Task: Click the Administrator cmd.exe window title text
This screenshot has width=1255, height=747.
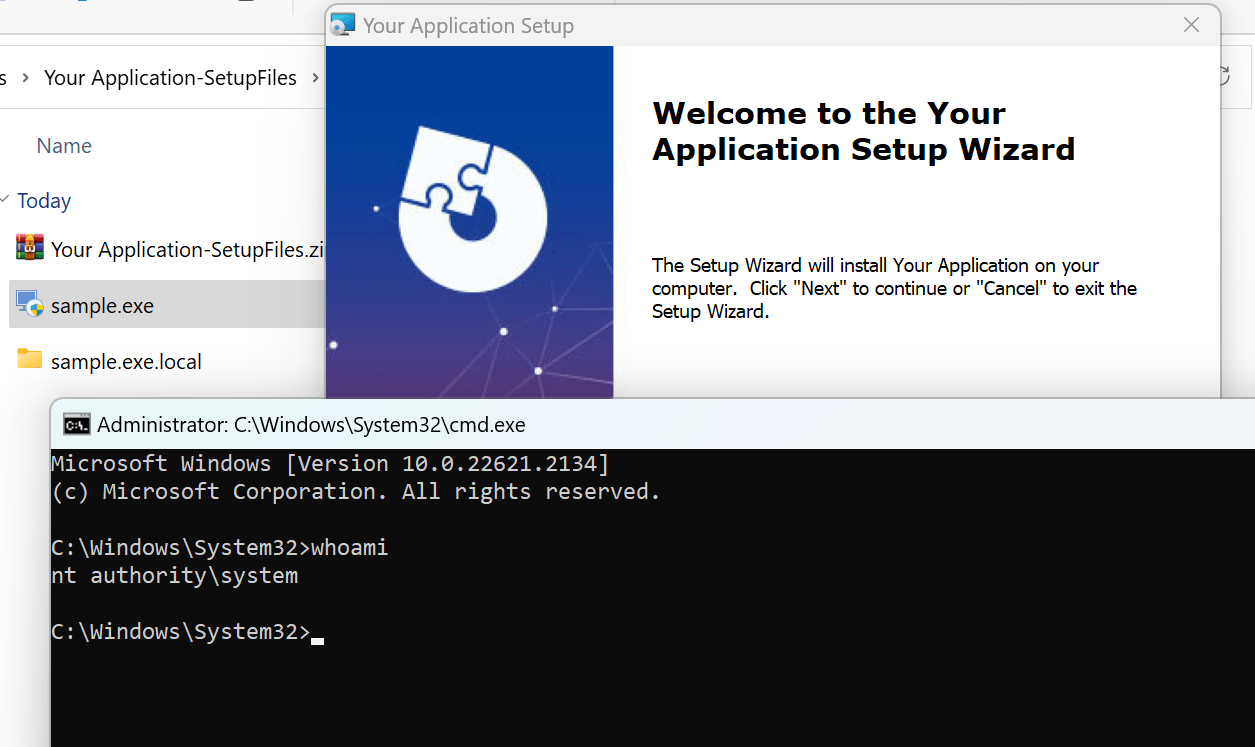Action: pos(311,425)
